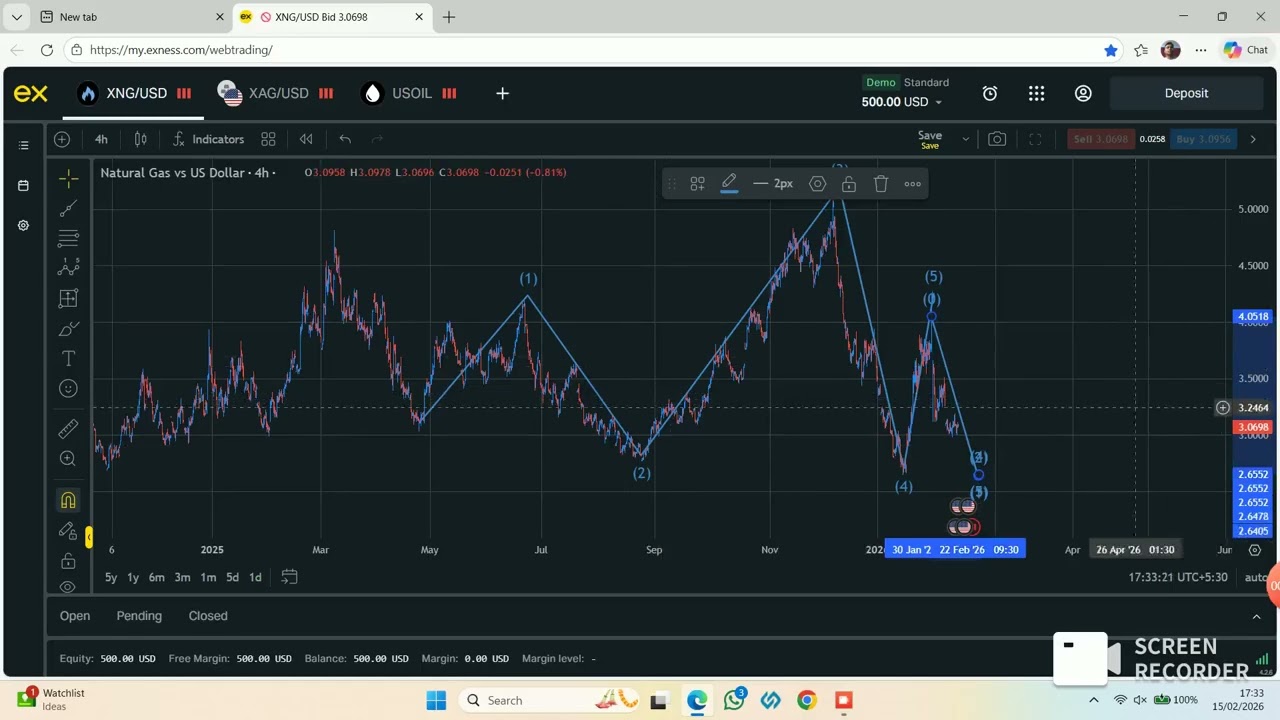Open the Demo Standard account dropdown
The width and height of the screenshot is (1280, 720).
(904, 92)
